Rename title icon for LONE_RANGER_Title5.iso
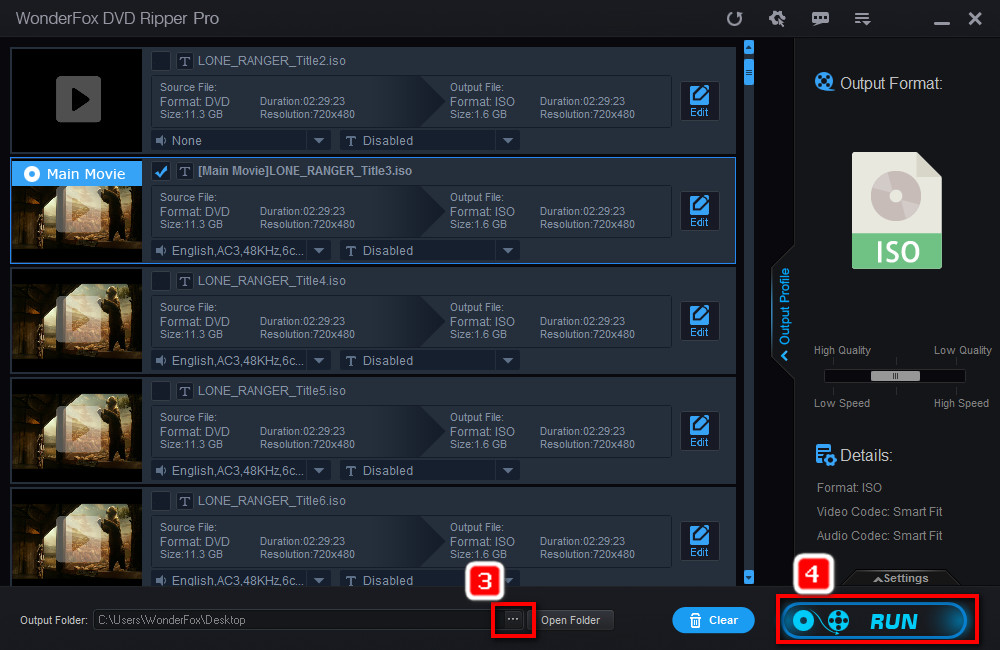 [x=184, y=391]
